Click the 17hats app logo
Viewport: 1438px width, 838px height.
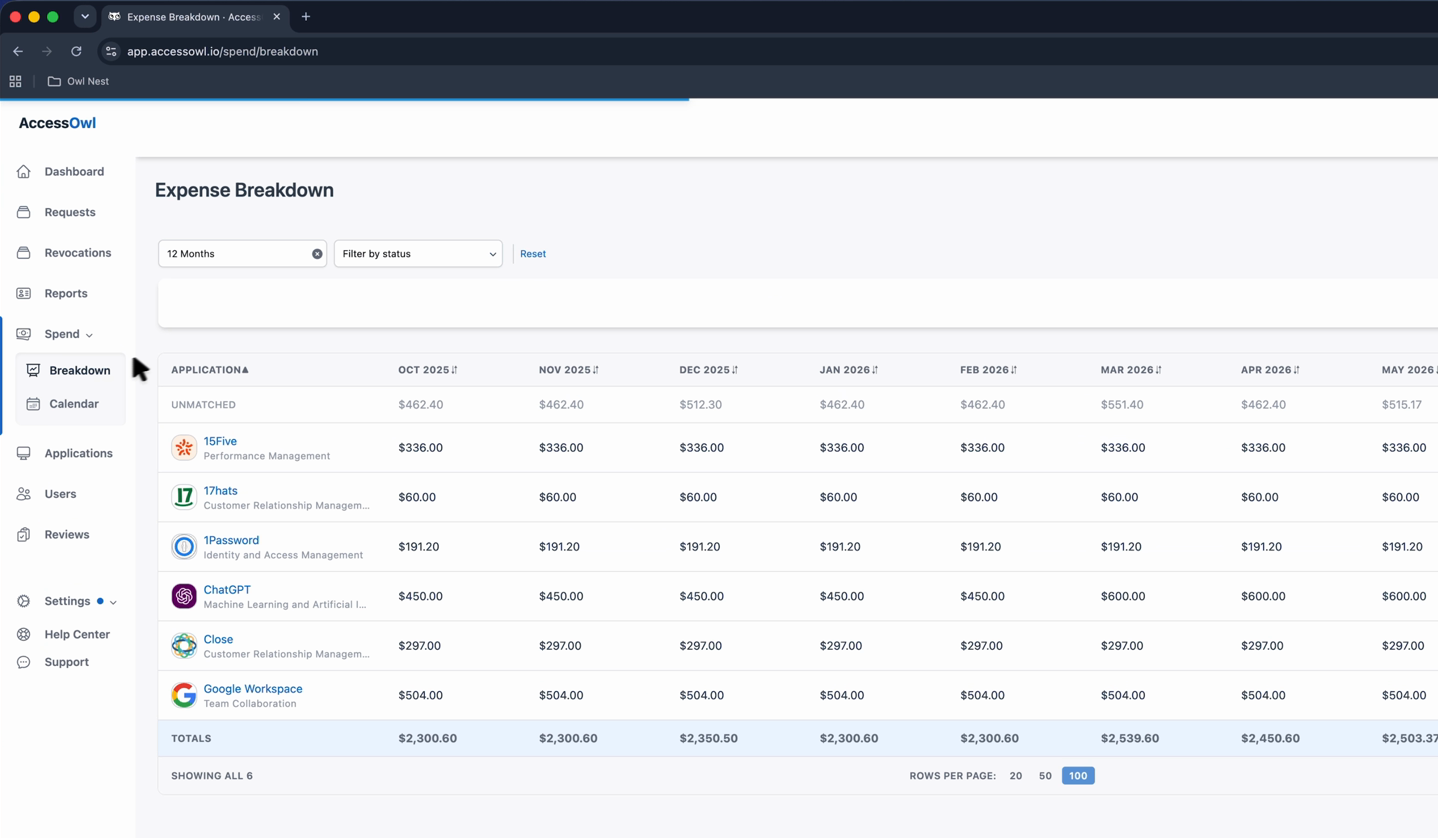click(184, 497)
